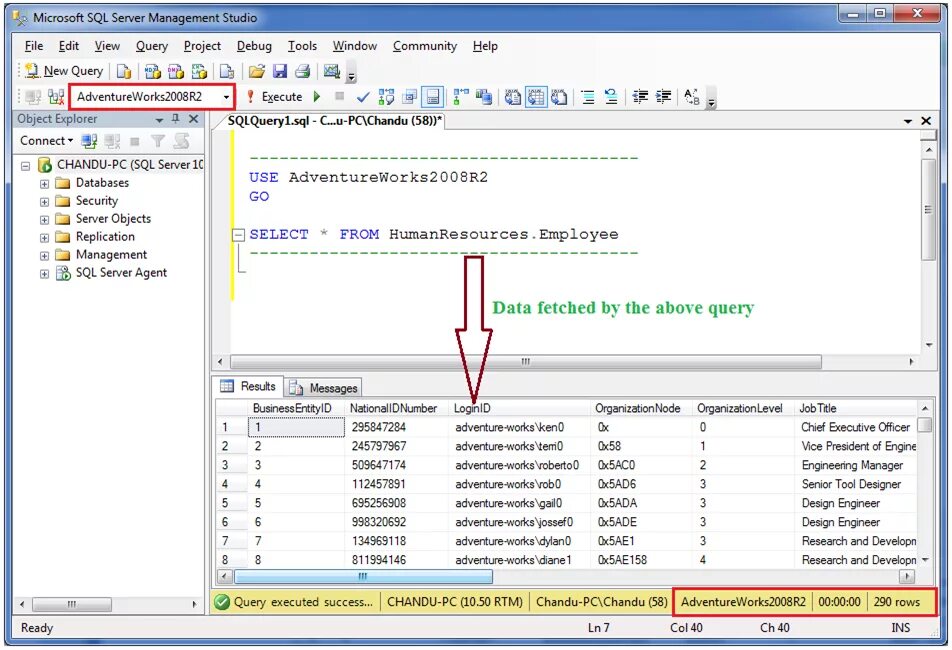The height and width of the screenshot is (650, 952).
Task: Click the query editor horizontal scrollbar
Action: (x=526, y=362)
